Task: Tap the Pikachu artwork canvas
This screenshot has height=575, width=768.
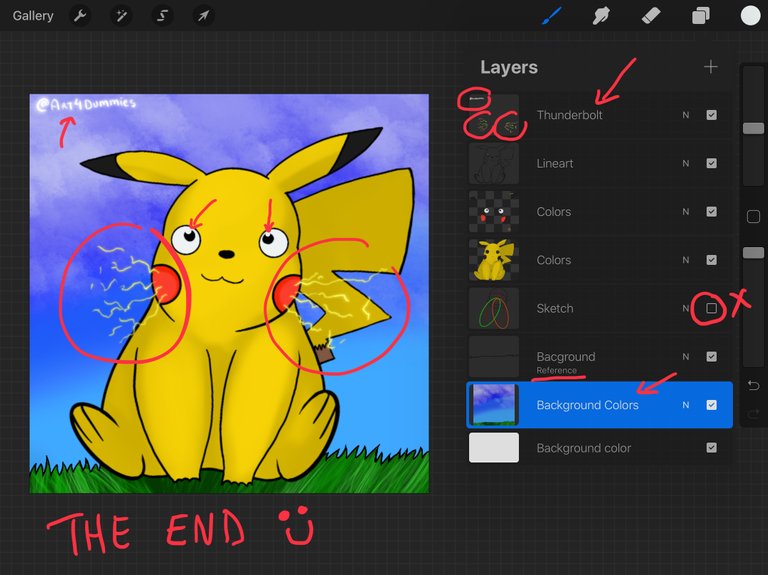Action: 229,293
